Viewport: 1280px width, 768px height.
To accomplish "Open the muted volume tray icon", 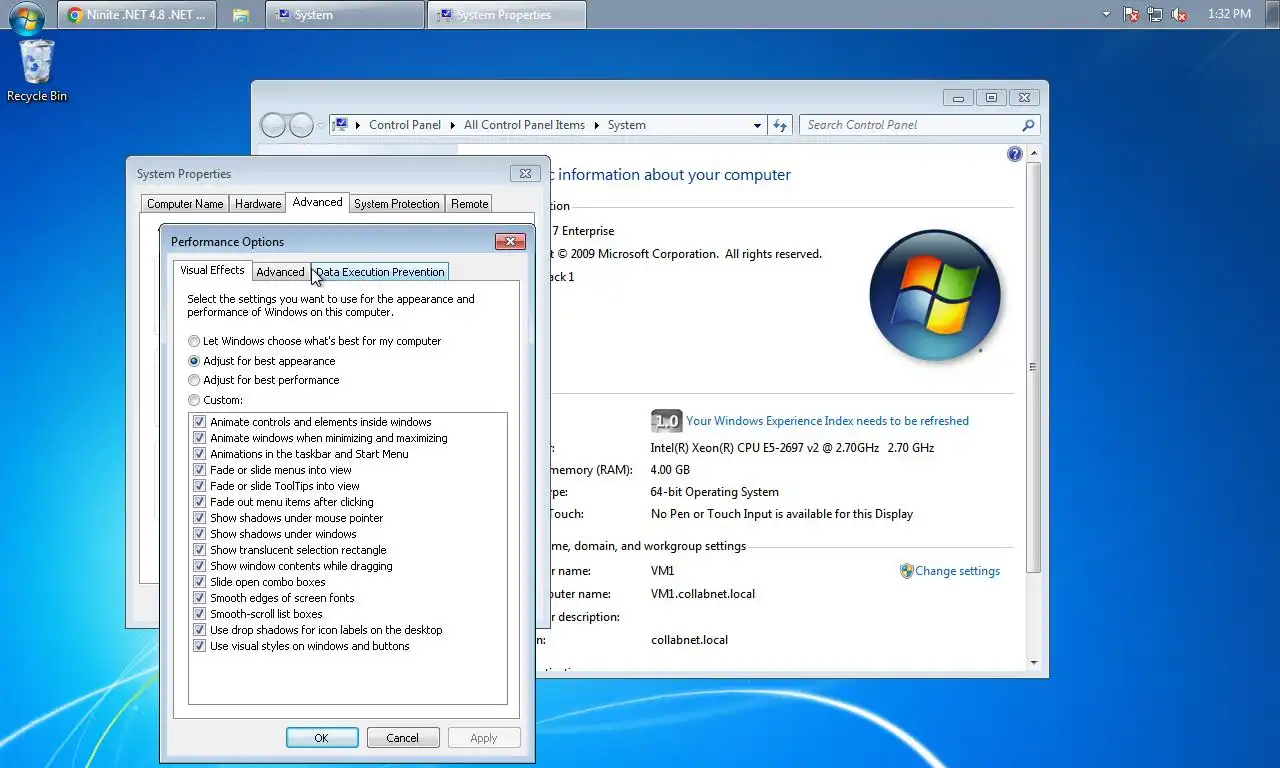I will (x=1180, y=15).
